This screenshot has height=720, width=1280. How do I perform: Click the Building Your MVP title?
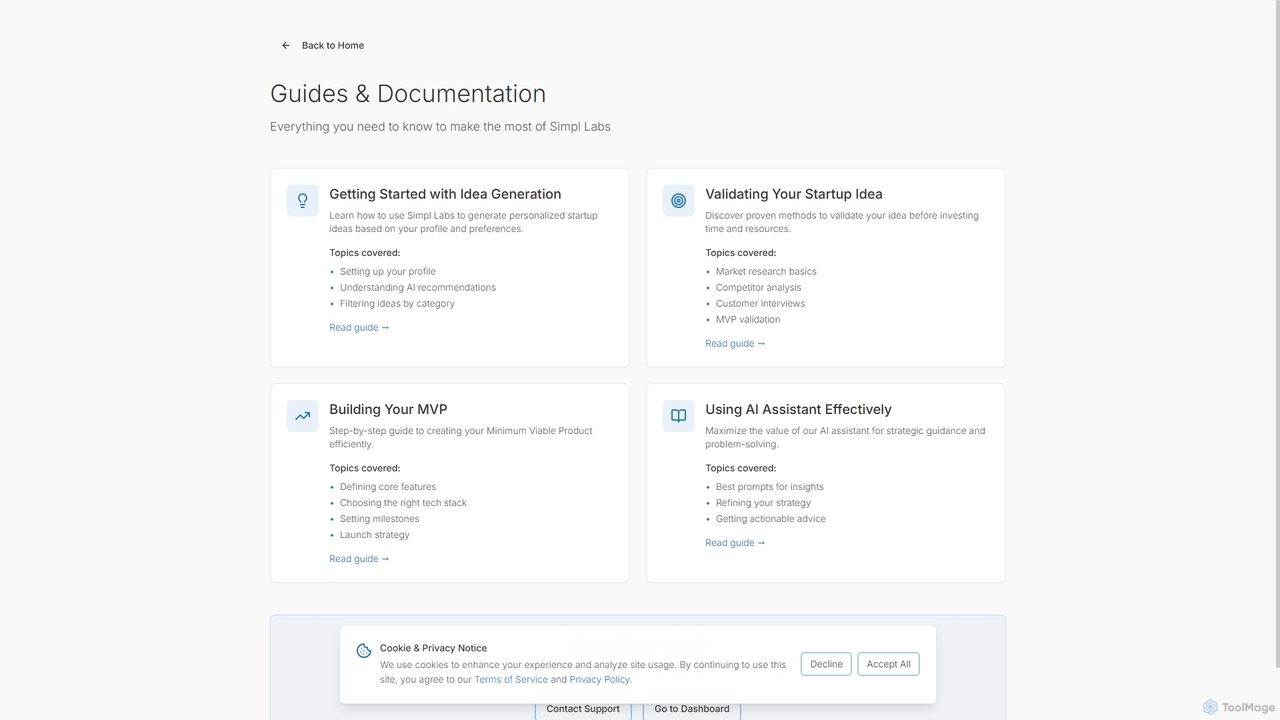pos(388,409)
